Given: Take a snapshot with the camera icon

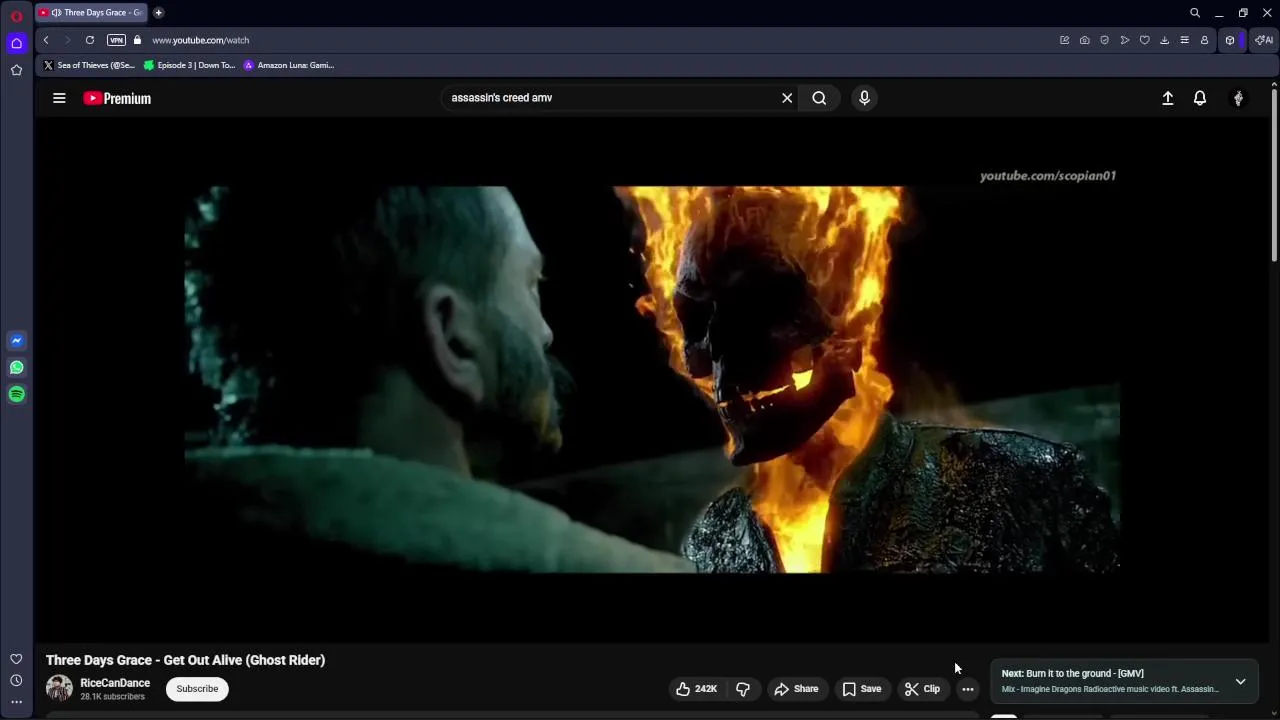Looking at the screenshot, I should click(x=1085, y=40).
